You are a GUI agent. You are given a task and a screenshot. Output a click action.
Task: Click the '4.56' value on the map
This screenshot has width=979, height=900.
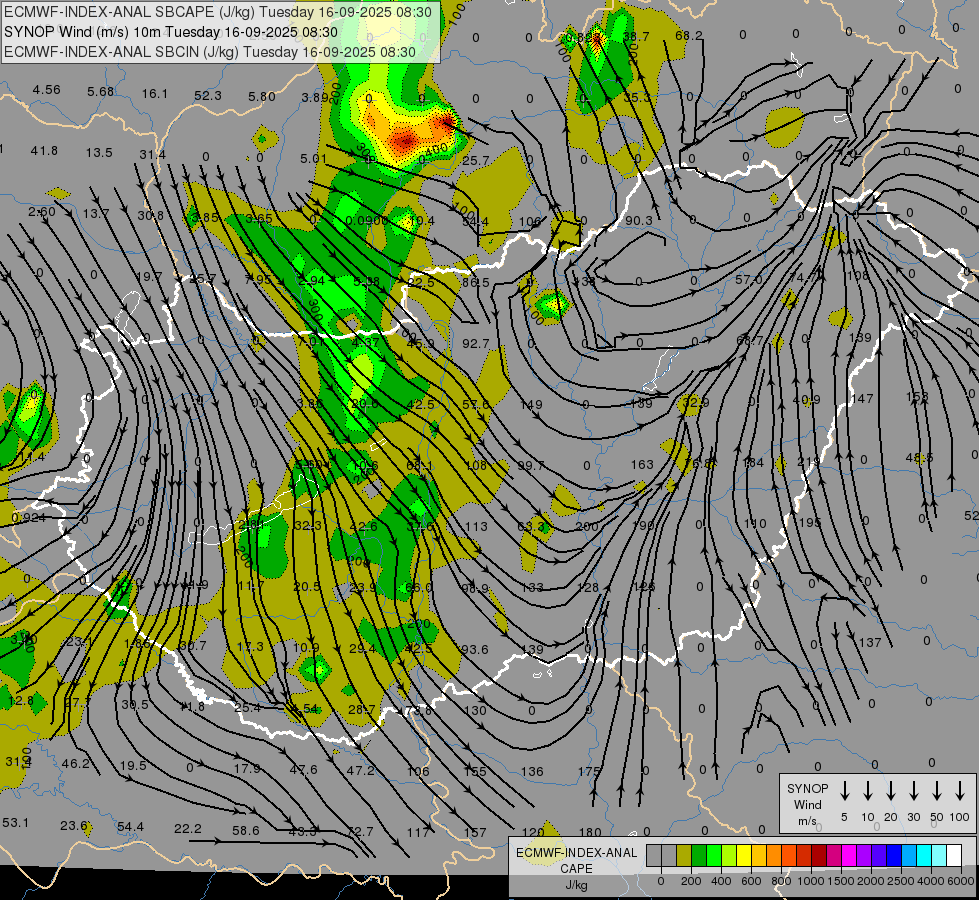point(46,89)
